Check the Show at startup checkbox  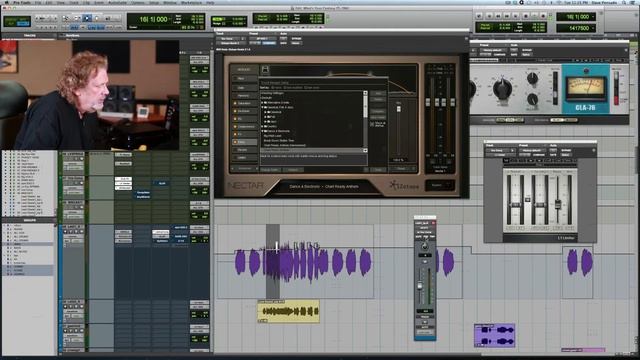point(372,124)
